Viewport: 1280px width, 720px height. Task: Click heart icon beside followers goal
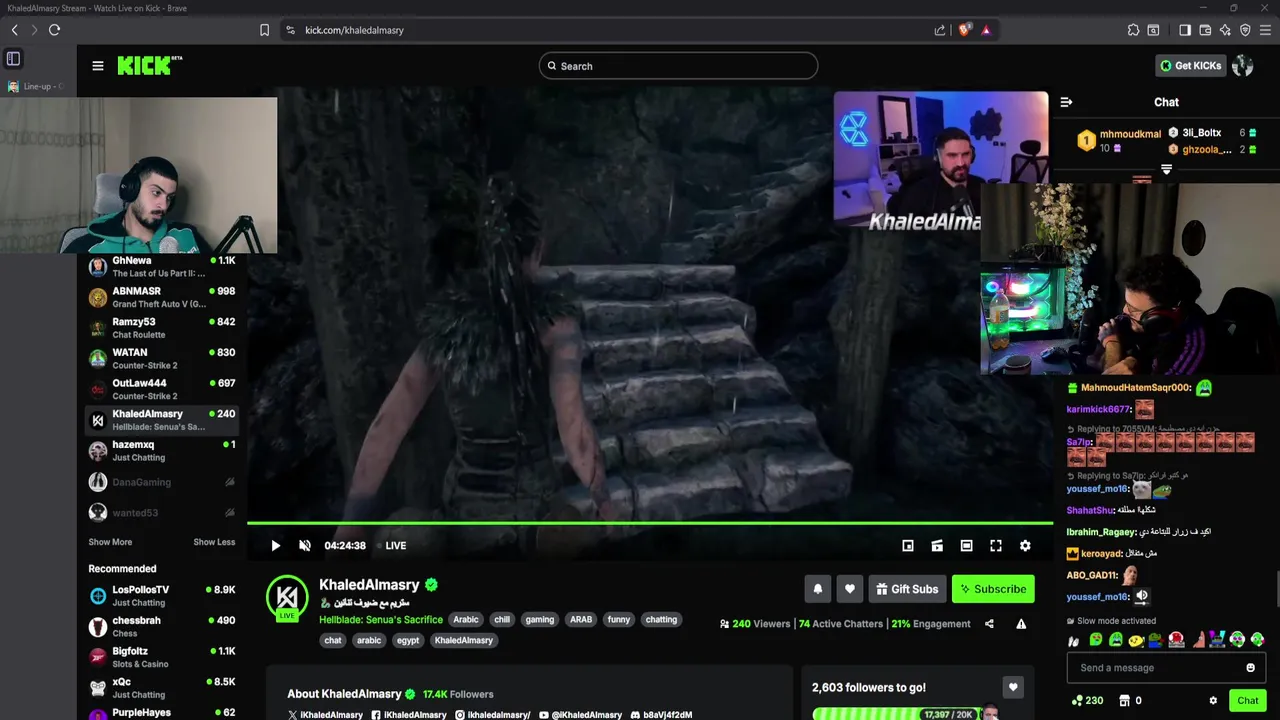pyautogui.click(x=1013, y=688)
